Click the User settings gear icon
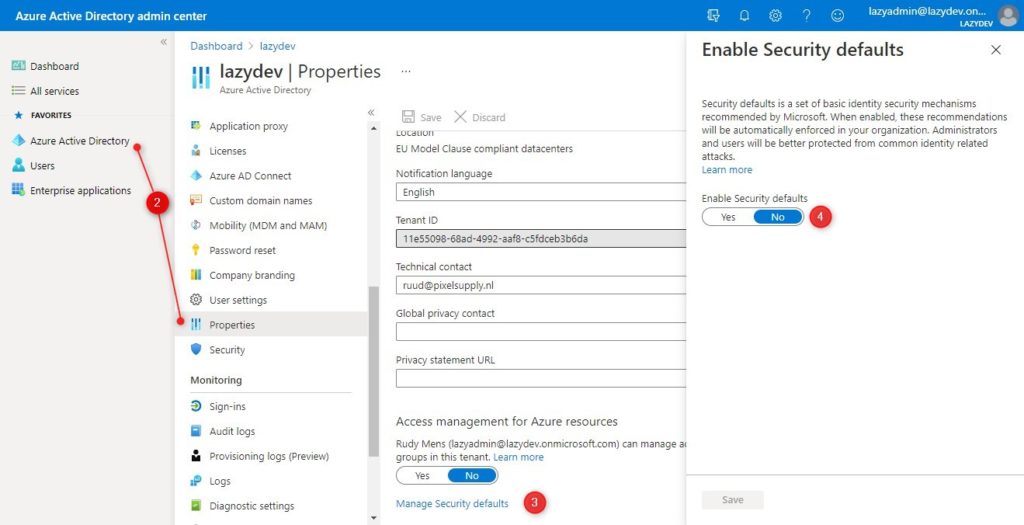 tap(196, 300)
